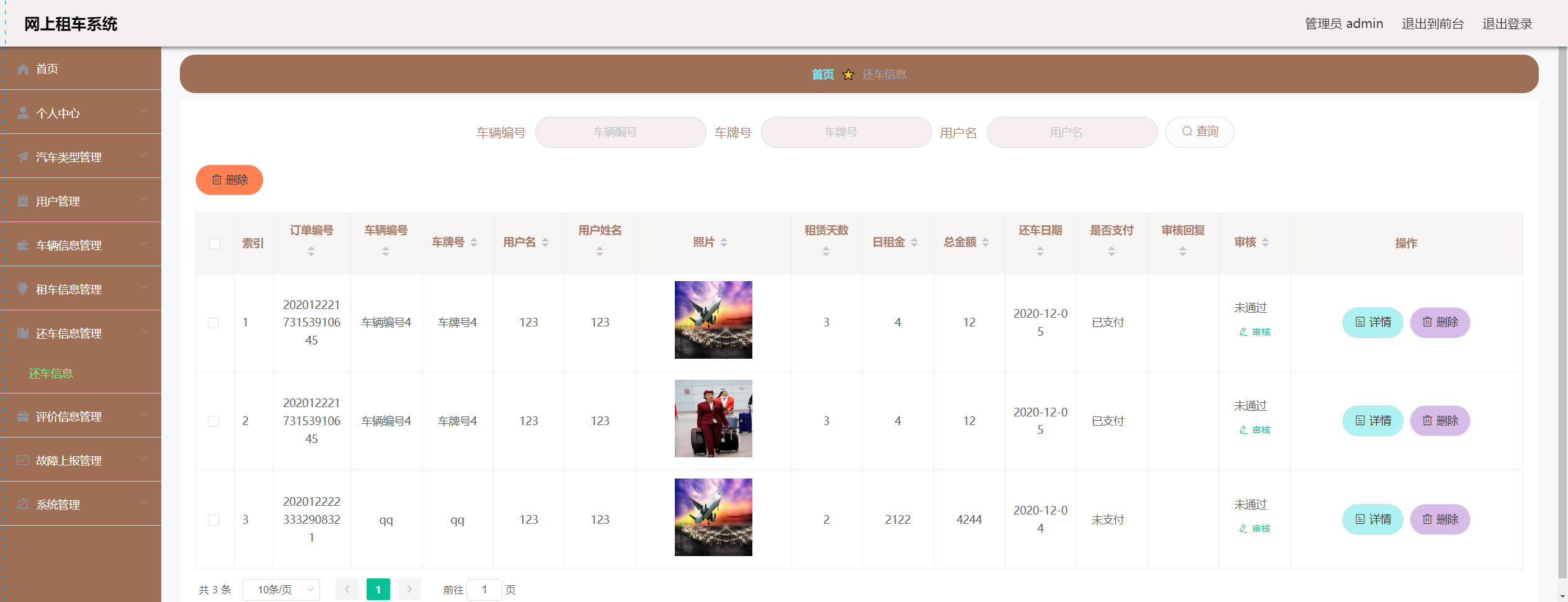Sort by 订单编号 using its sort arrows

[x=311, y=251]
